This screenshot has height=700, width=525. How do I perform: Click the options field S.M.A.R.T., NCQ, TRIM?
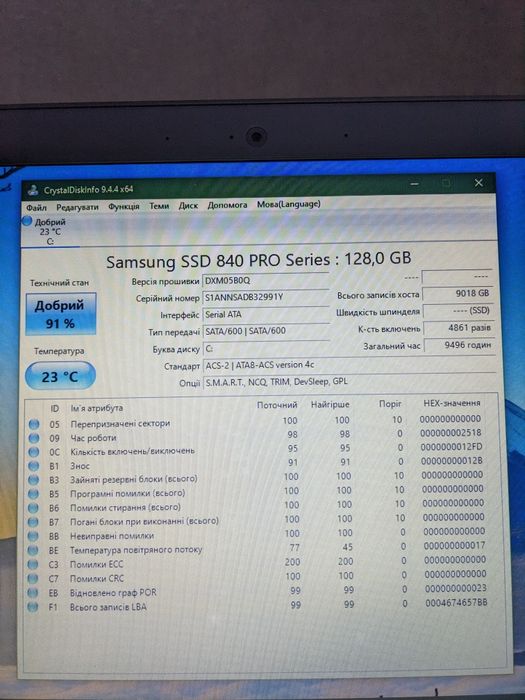tap(349, 382)
